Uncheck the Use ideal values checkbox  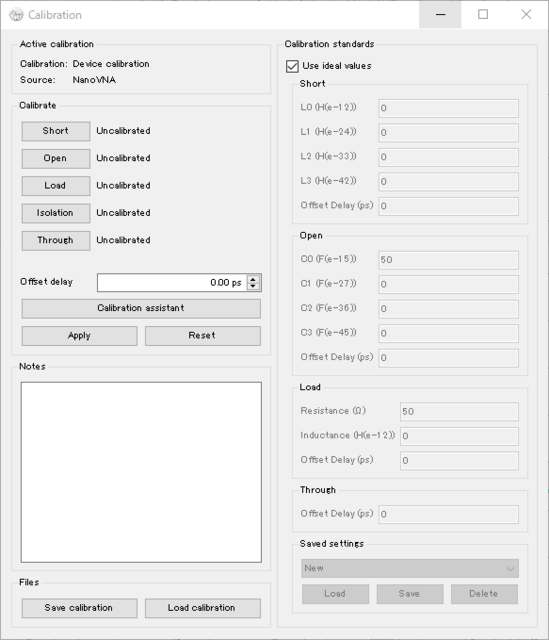tap(292, 66)
